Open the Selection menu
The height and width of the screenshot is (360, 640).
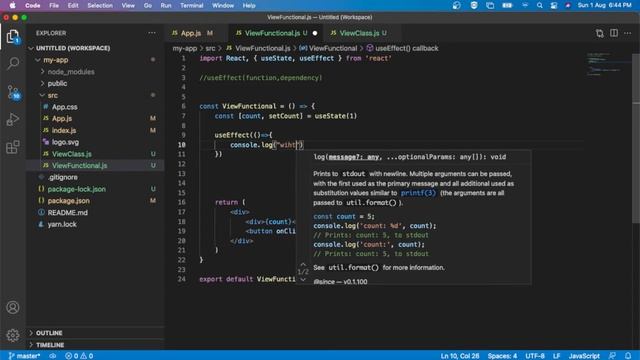pos(100,6)
